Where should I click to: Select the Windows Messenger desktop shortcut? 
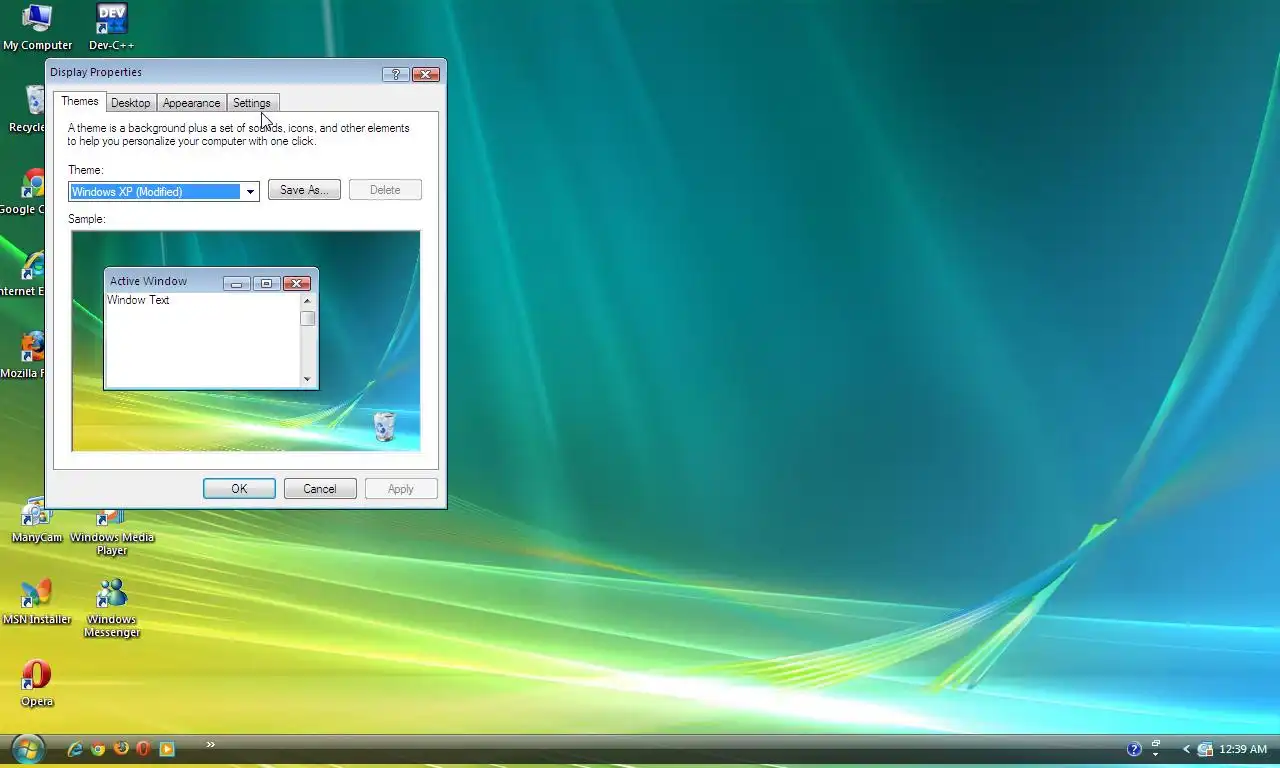pyautogui.click(x=112, y=608)
